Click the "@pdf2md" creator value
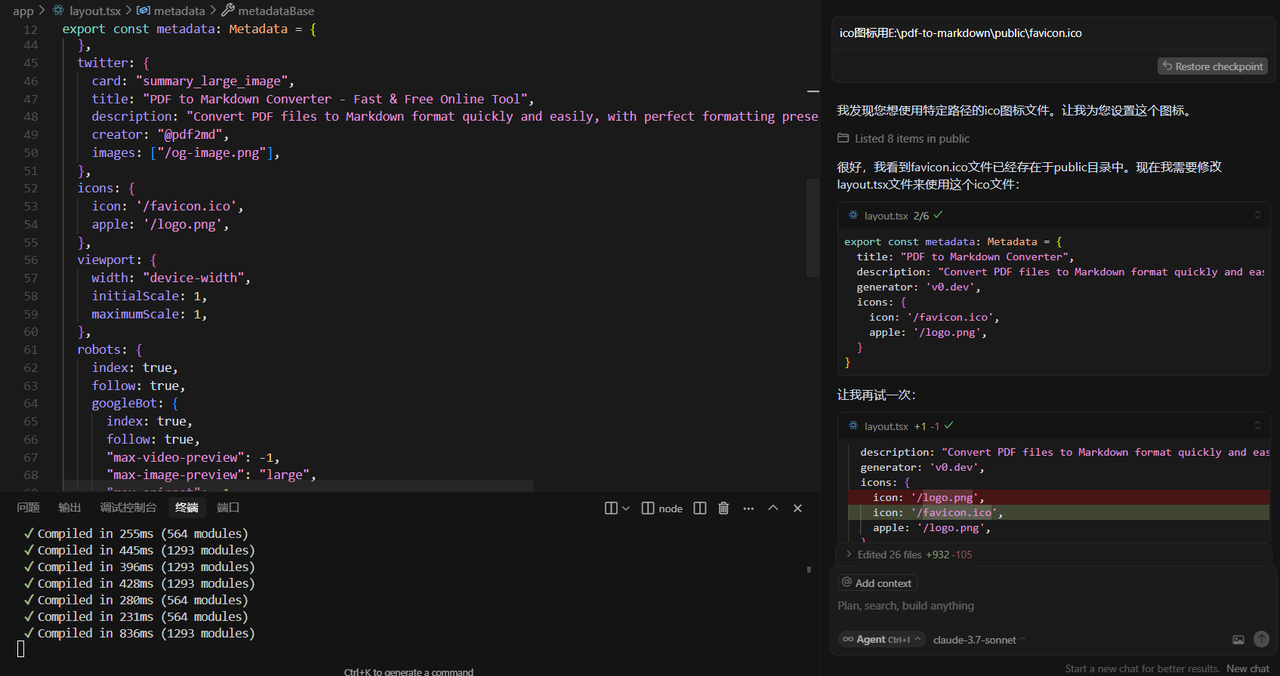This screenshot has height=676, width=1280. [189, 134]
